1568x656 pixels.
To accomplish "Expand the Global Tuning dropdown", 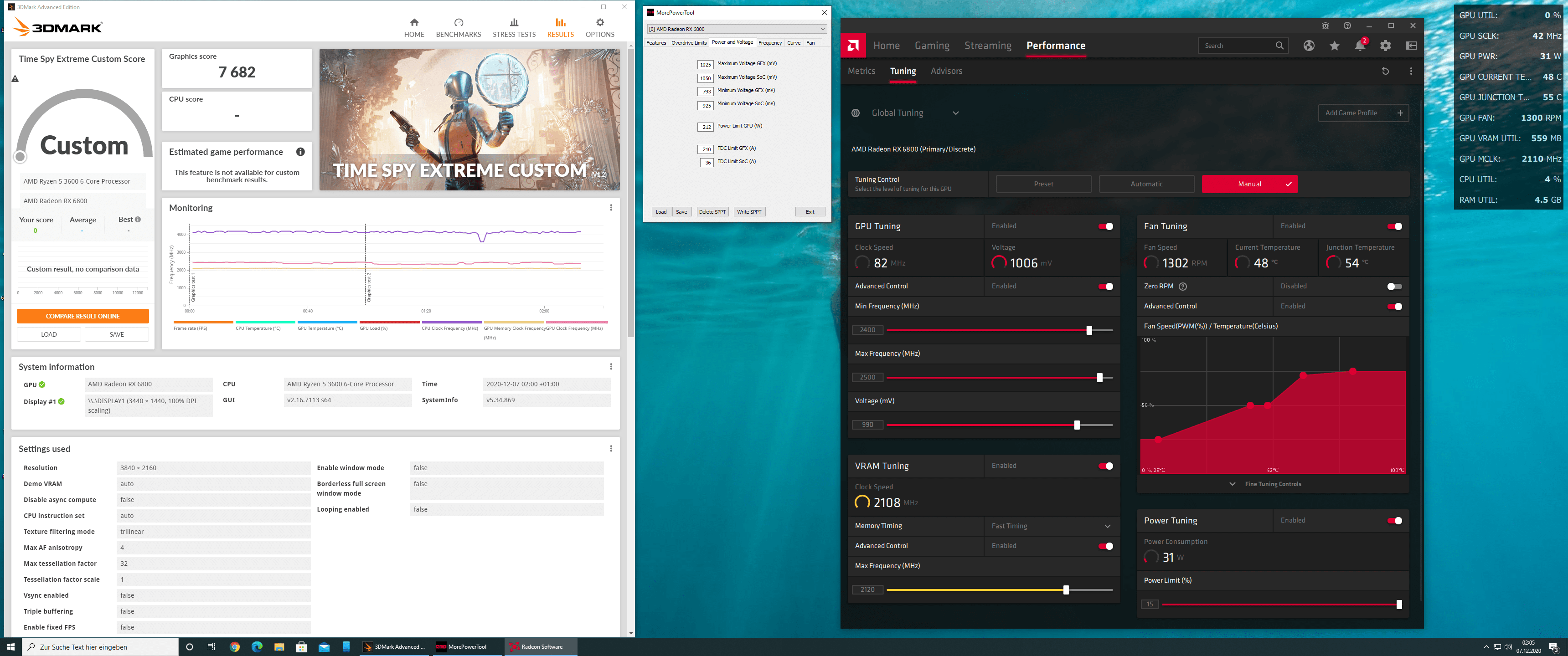I will pos(955,113).
